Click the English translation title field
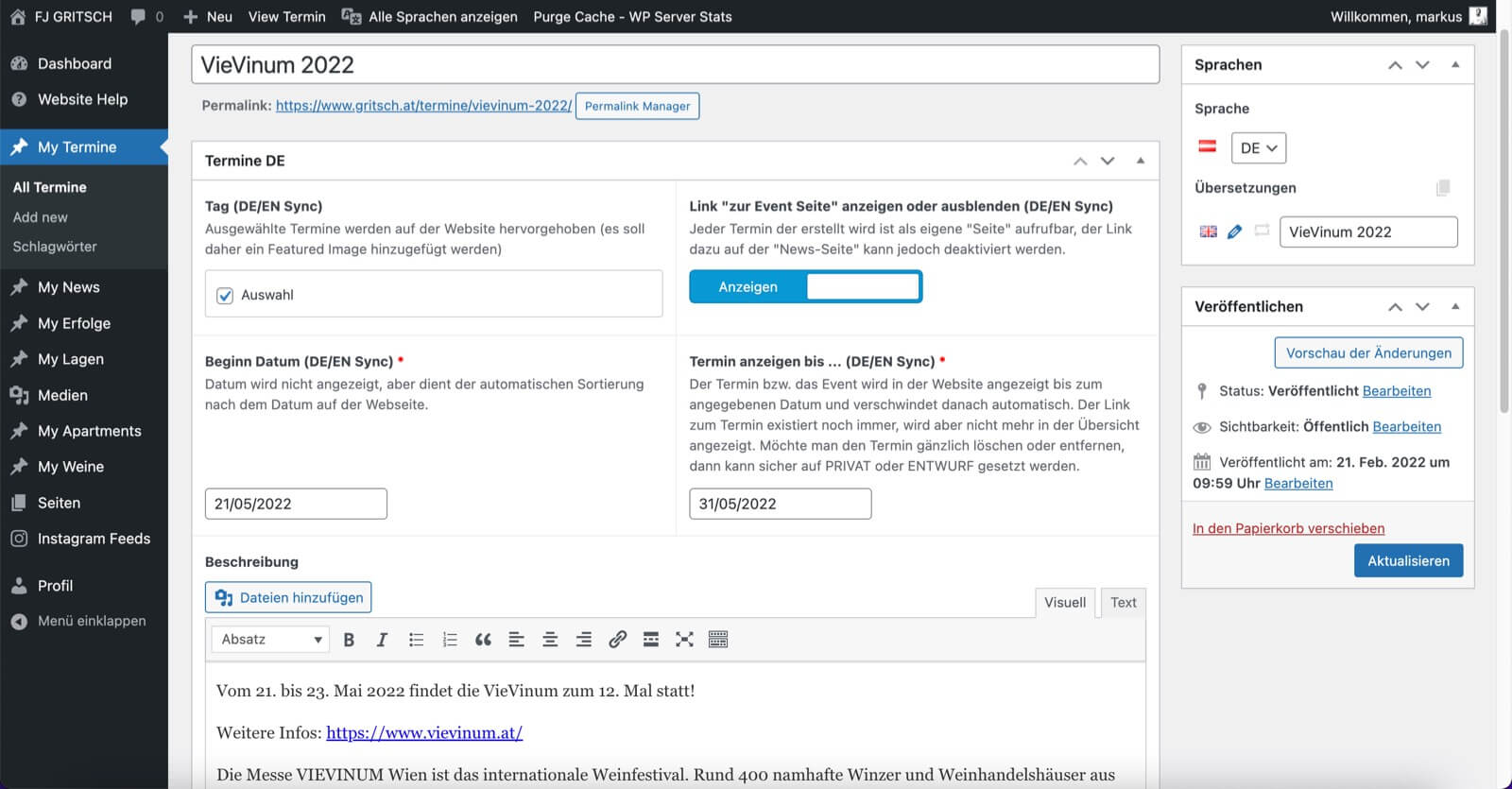Screen dimensions: 1512x789 (x=1368, y=232)
